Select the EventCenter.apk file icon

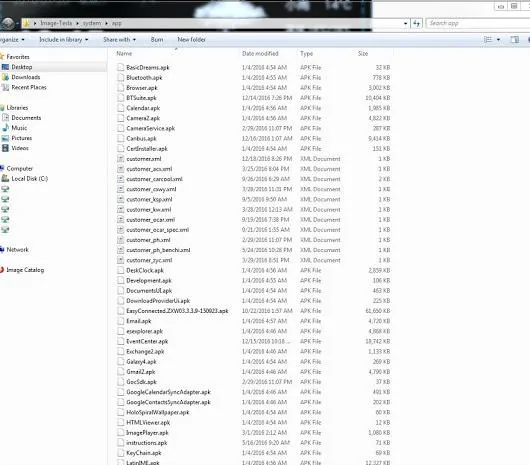coord(120,341)
